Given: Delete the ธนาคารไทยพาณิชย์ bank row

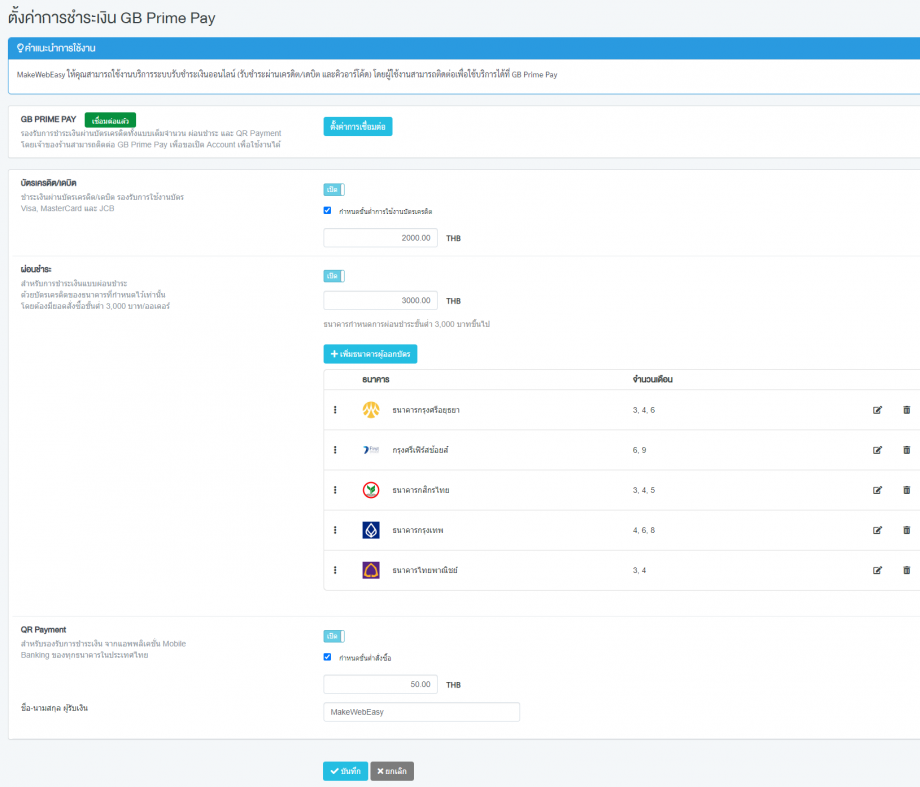Looking at the screenshot, I should 907,570.
